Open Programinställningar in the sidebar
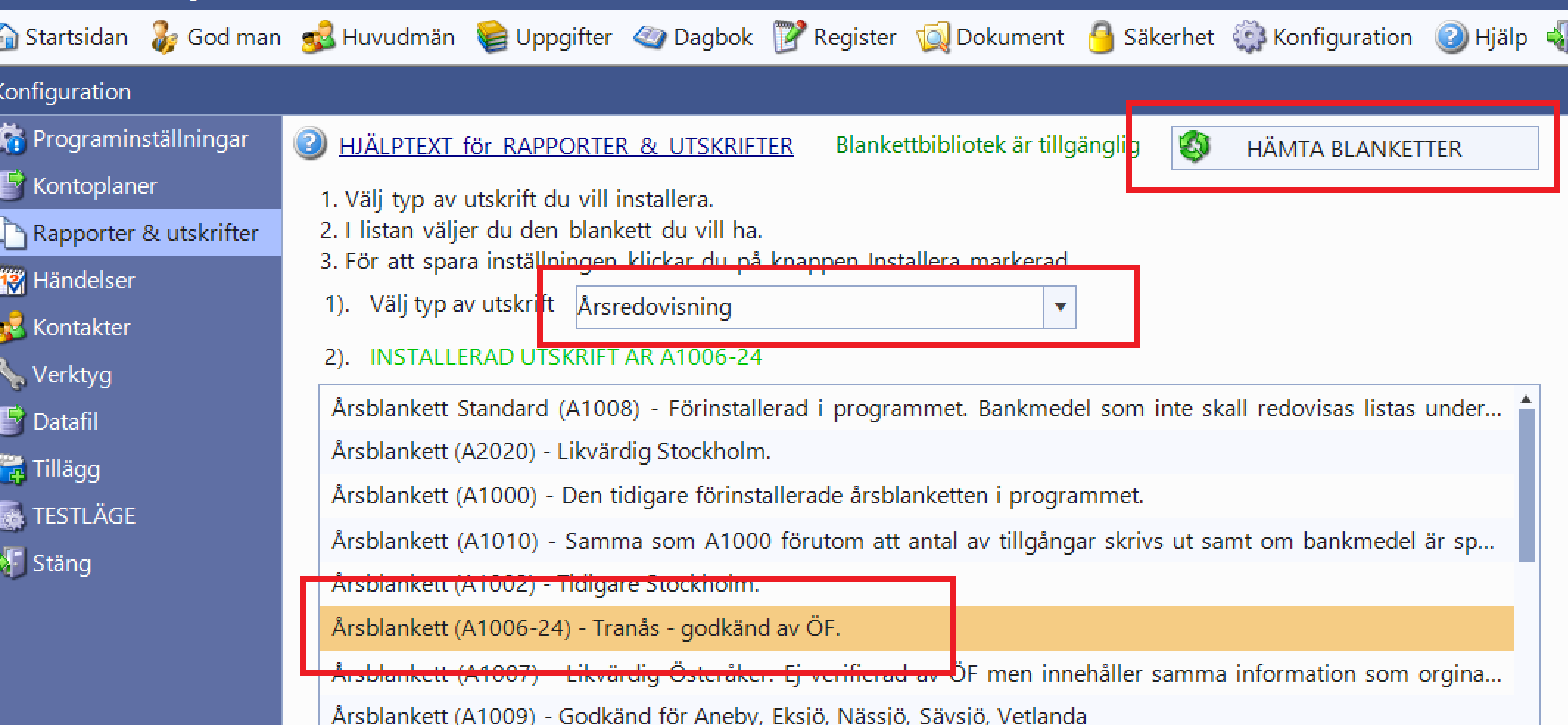This screenshot has width=1568, height=725. point(141,139)
